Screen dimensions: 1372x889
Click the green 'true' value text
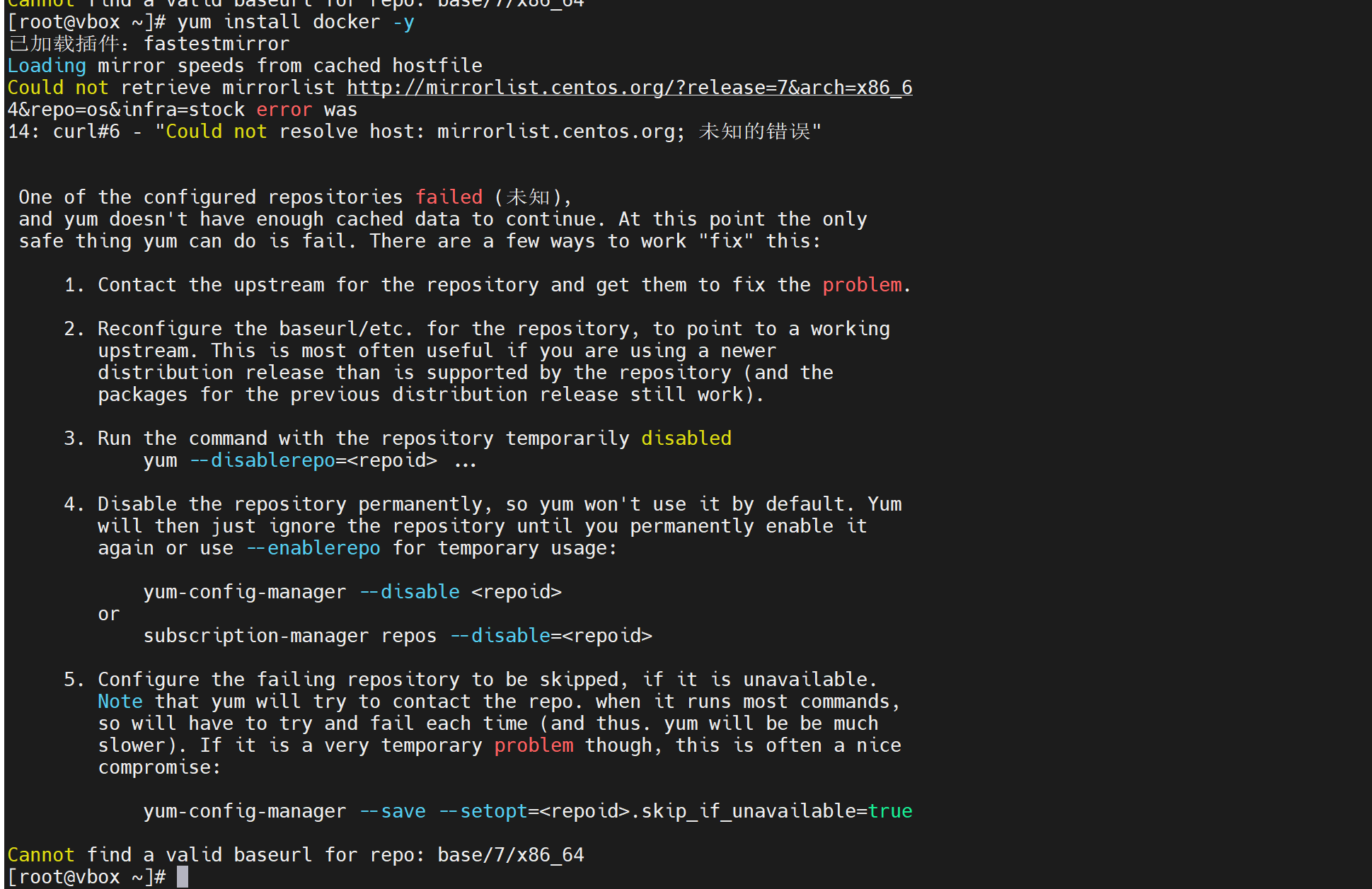[x=890, y=811]
